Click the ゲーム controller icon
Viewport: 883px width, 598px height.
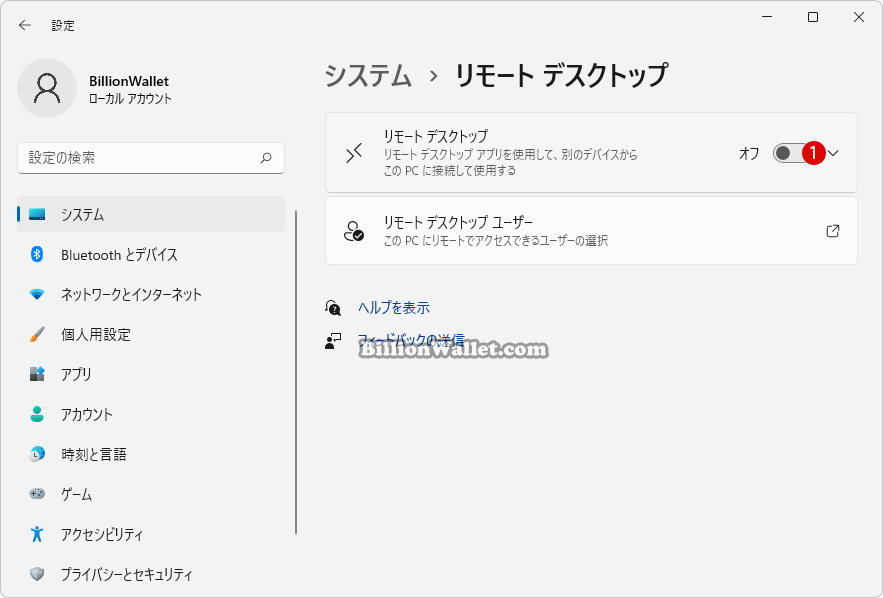click(37, 494)
